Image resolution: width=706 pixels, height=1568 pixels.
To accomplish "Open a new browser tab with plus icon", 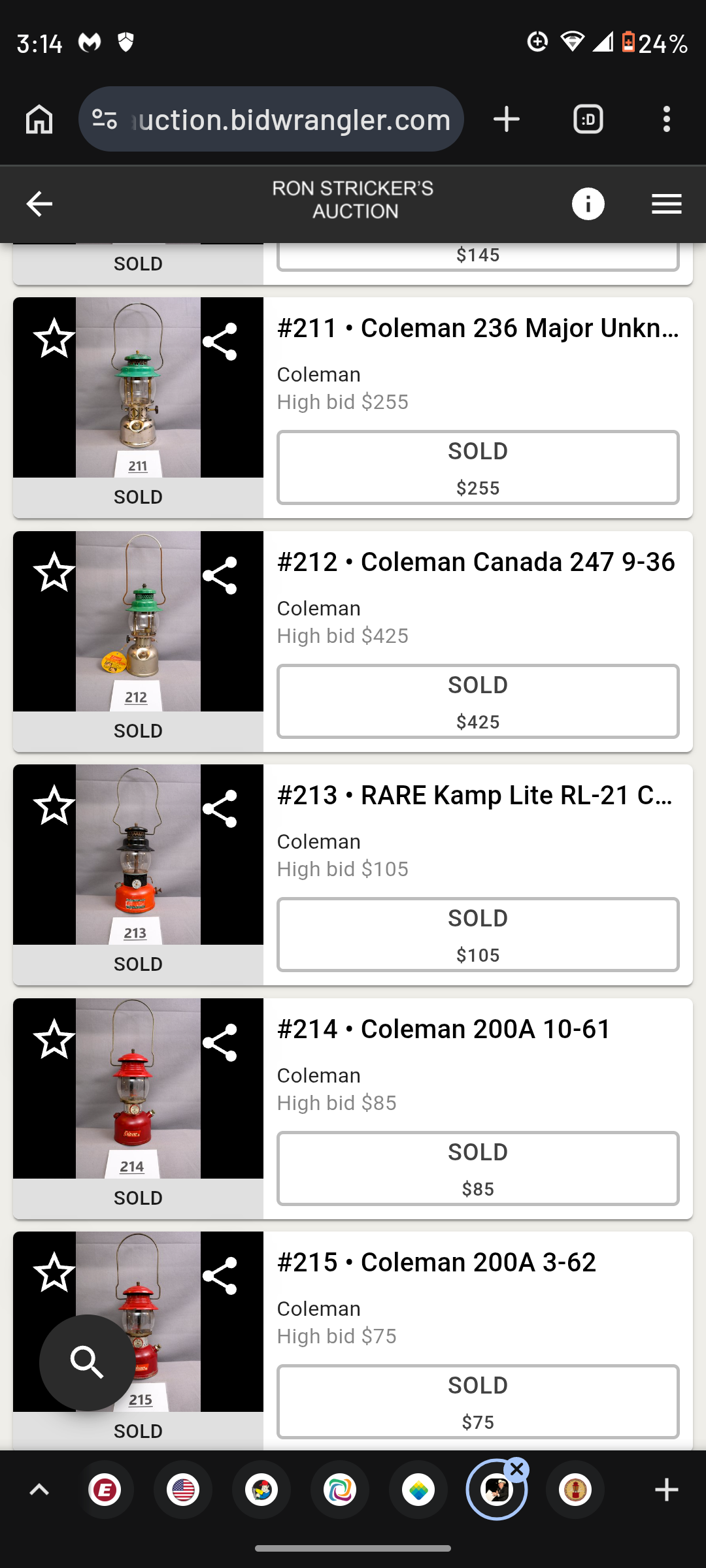I will (x=506, y=120).
